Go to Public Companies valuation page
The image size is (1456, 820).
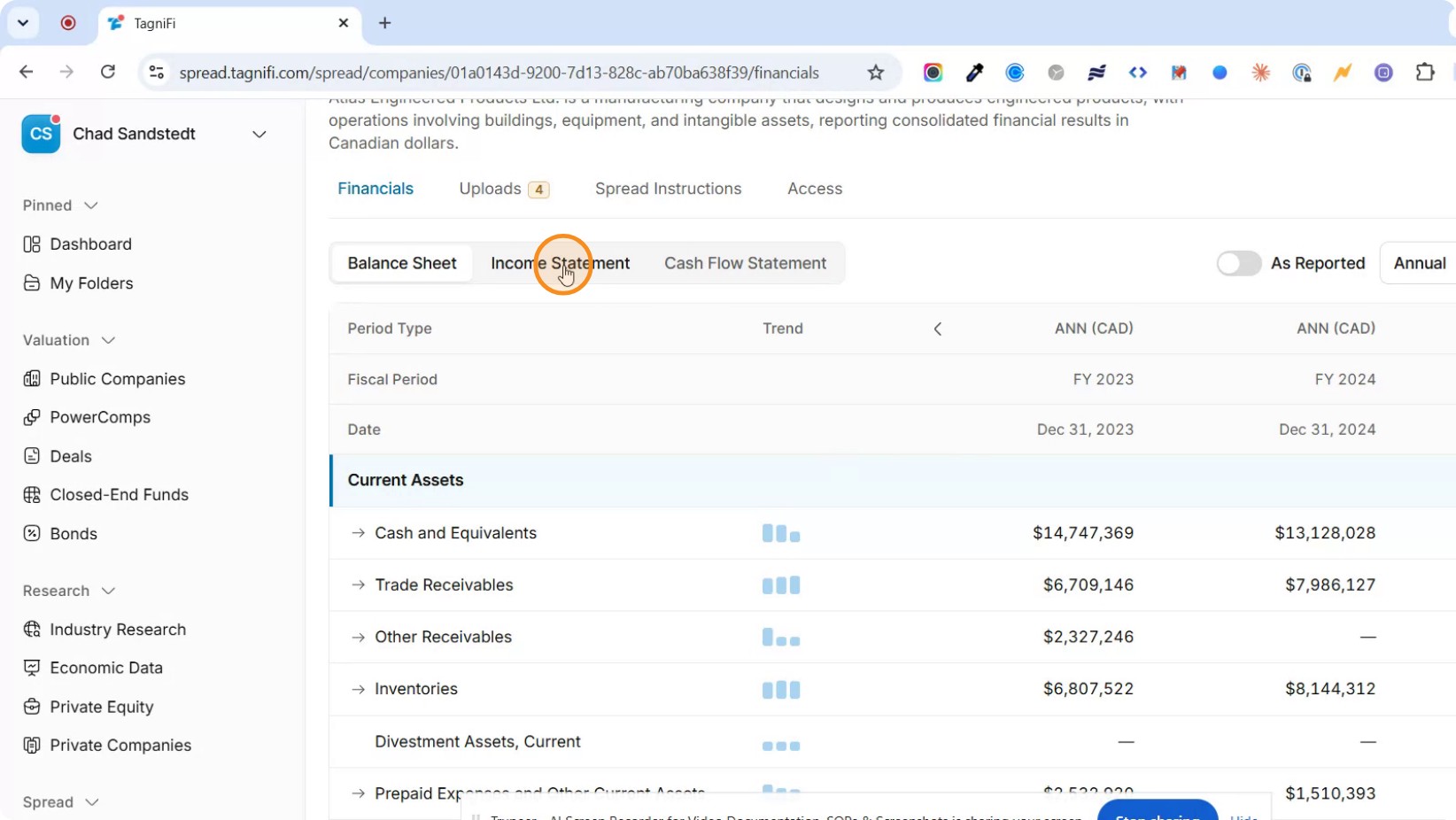(x=105, y=379)
